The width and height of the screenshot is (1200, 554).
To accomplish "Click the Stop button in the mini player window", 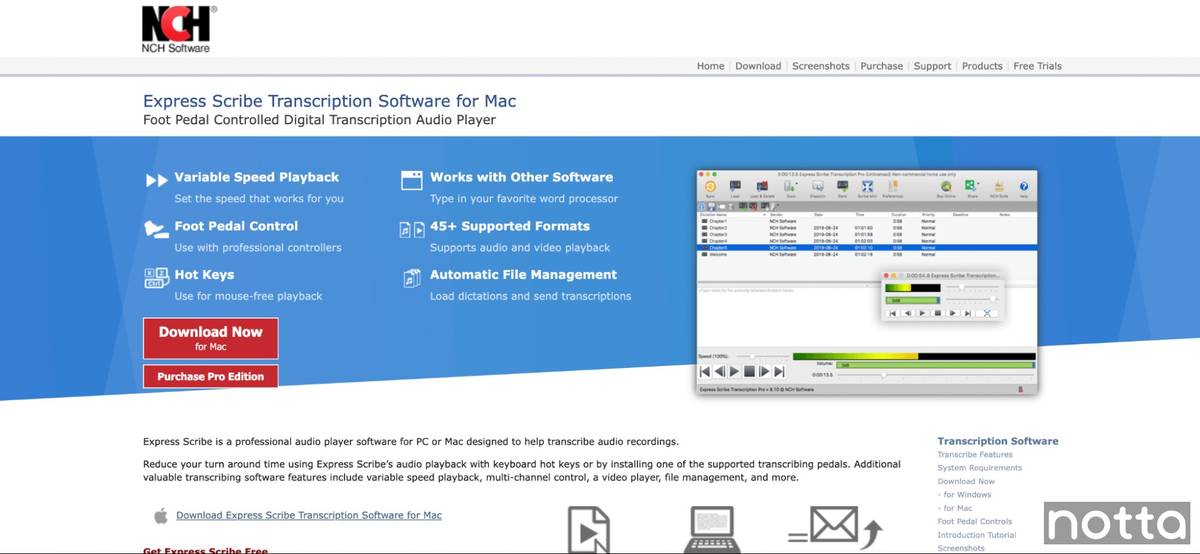I will click(x=938, y=313).
